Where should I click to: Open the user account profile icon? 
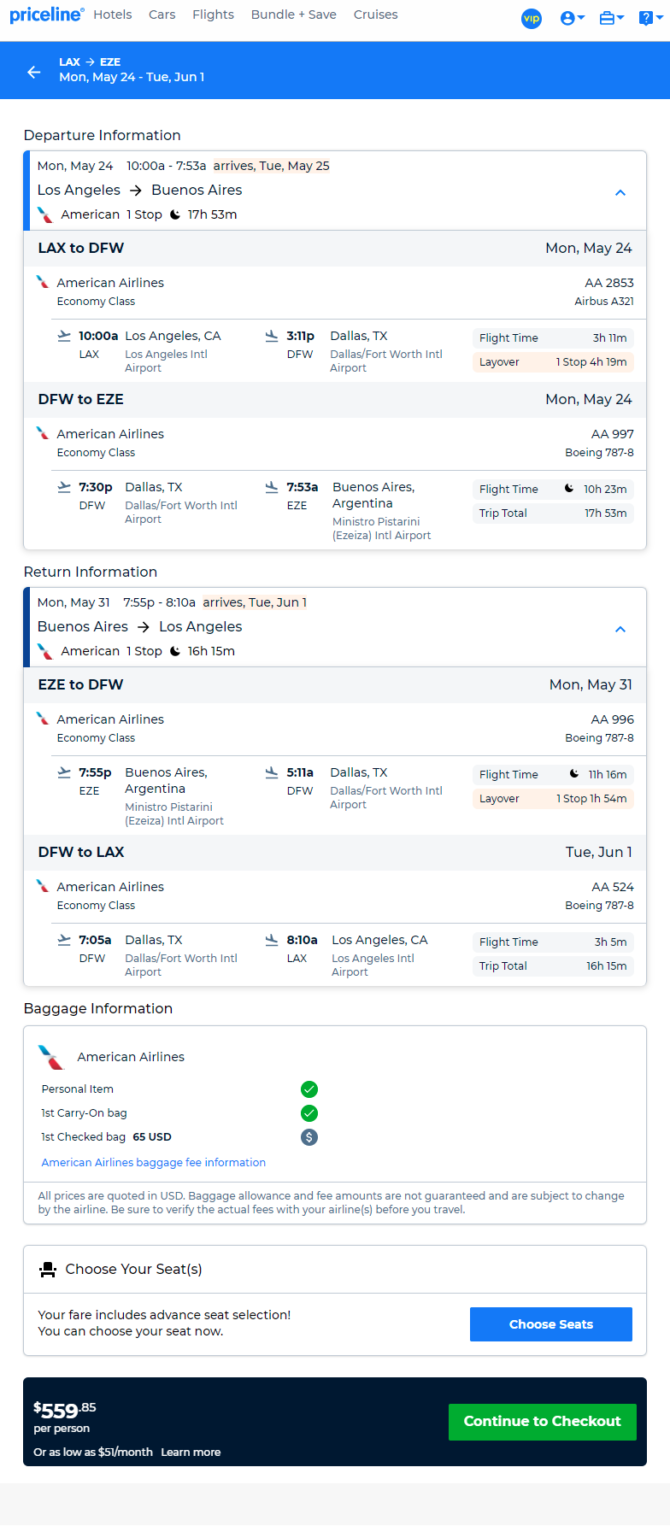point(572,18)
